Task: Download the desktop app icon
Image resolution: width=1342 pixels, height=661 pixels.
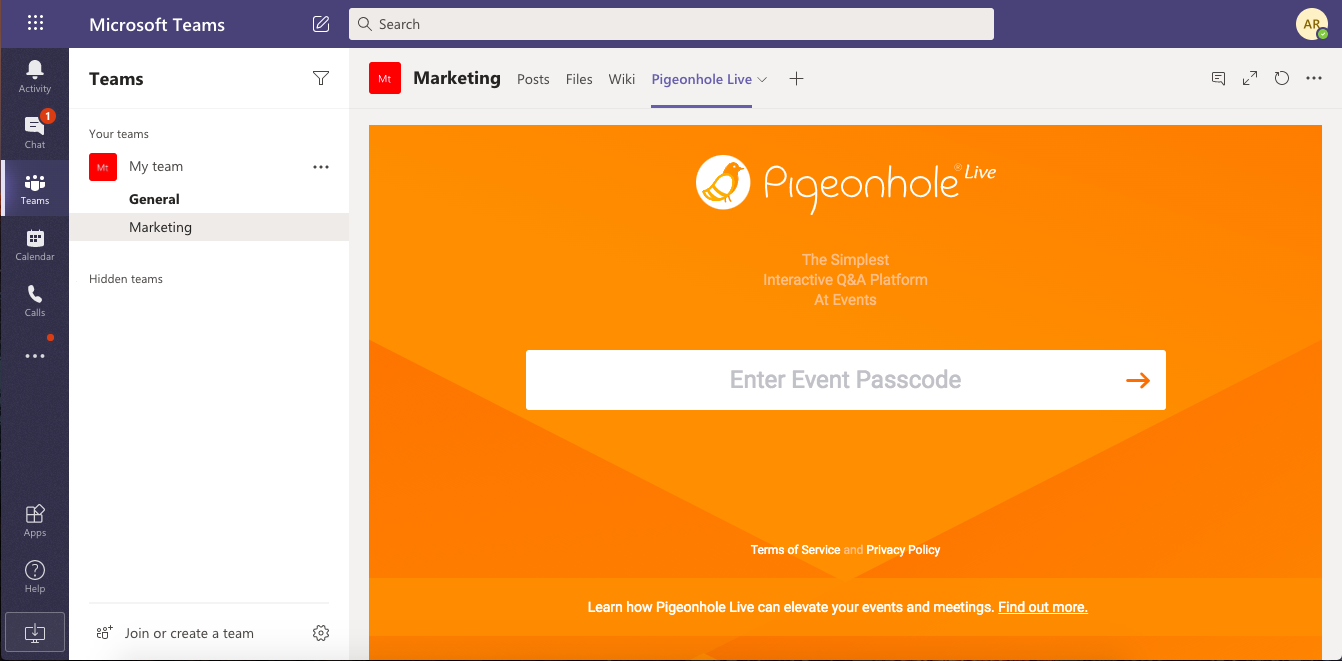Action: point(35,632)
